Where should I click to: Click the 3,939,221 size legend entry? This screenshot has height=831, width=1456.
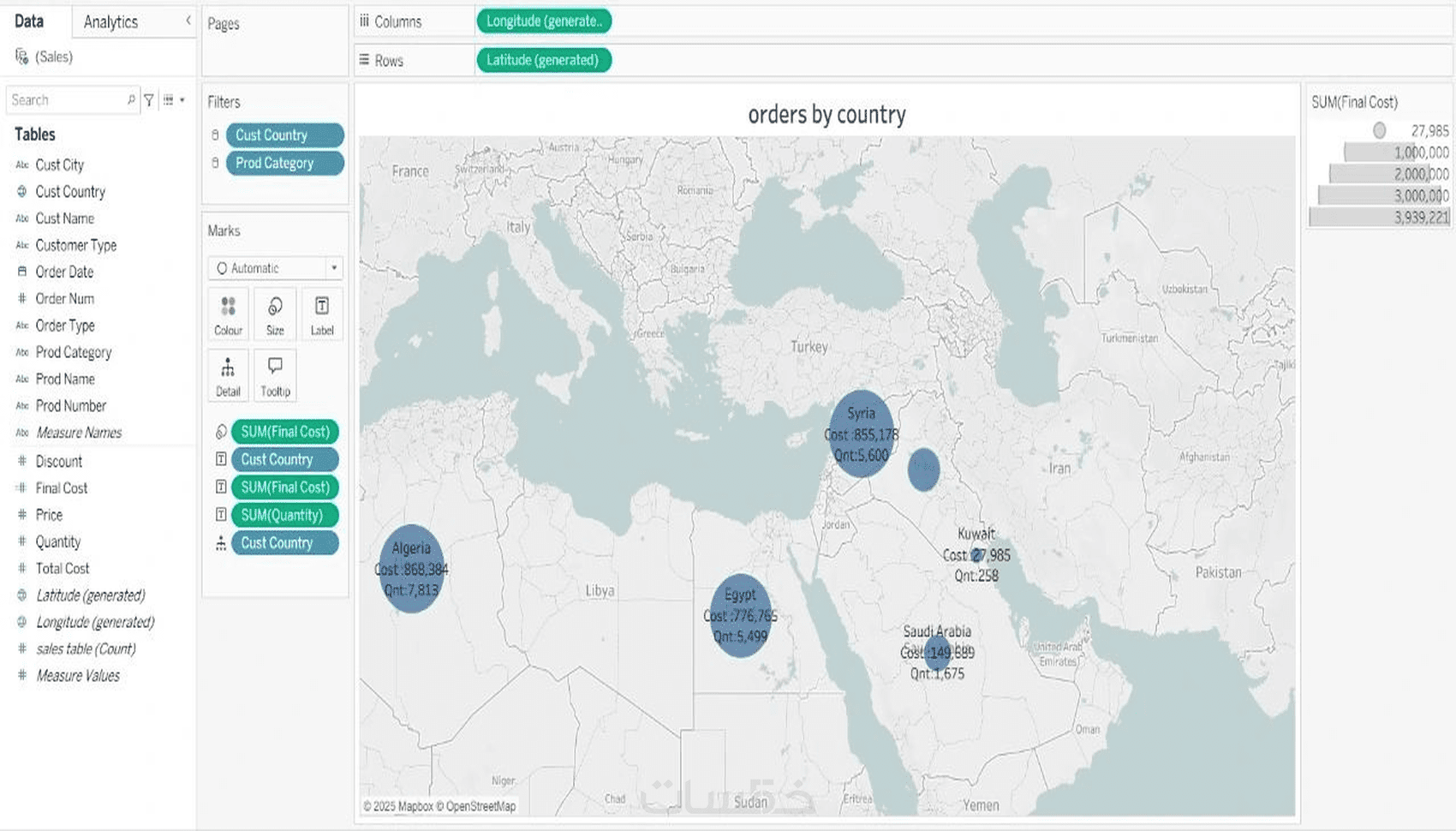[1379, 218]
